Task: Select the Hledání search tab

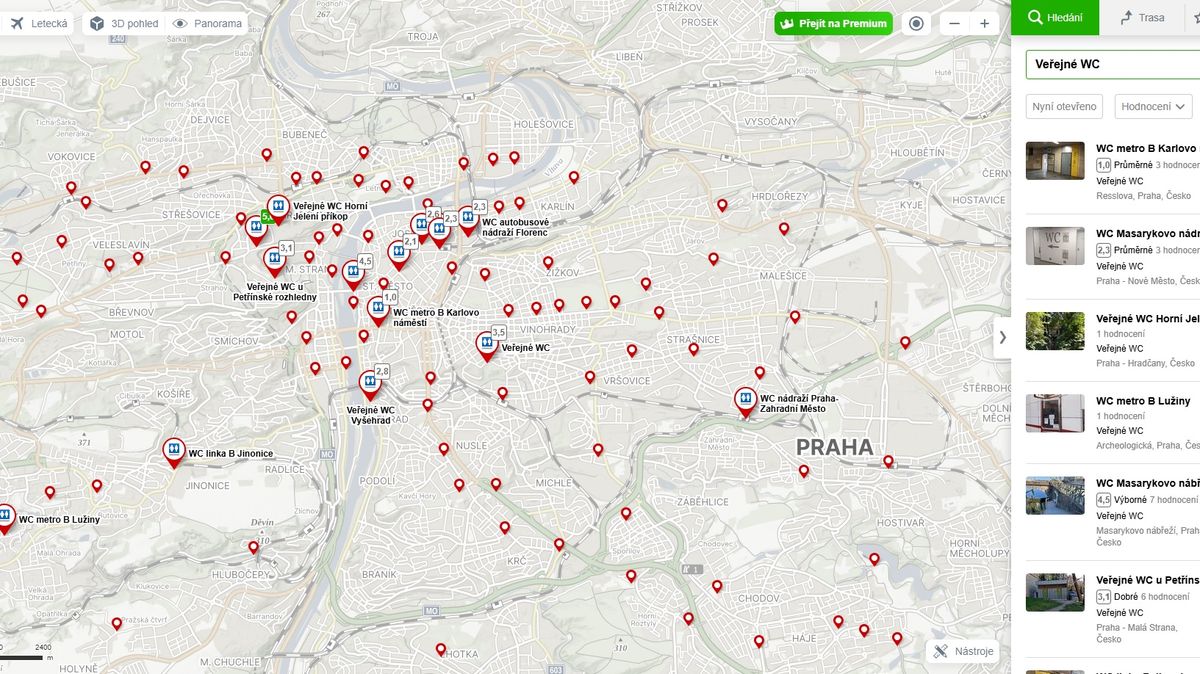Action: click(1055, 18)
